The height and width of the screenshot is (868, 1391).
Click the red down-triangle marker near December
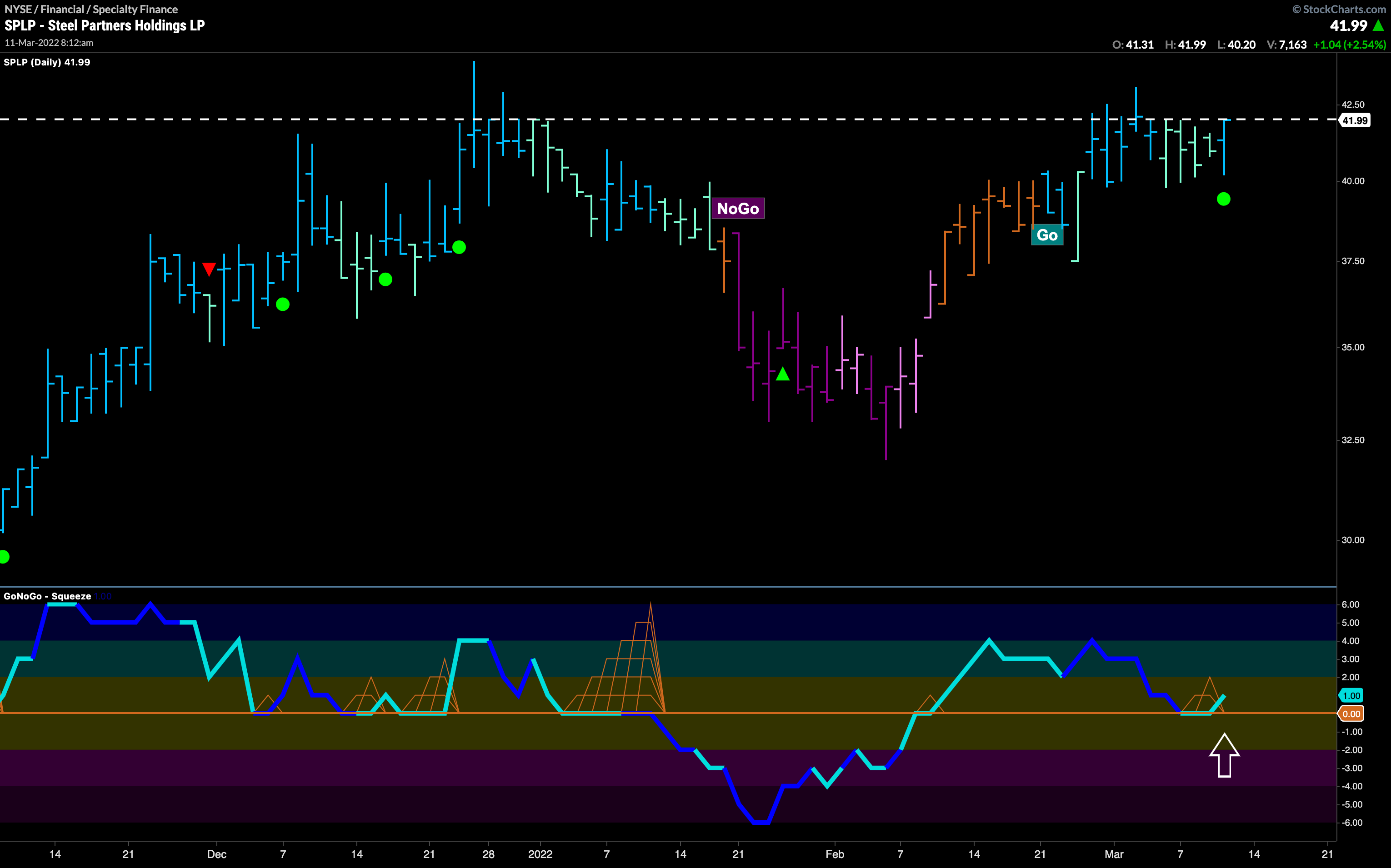pos(209,269)
